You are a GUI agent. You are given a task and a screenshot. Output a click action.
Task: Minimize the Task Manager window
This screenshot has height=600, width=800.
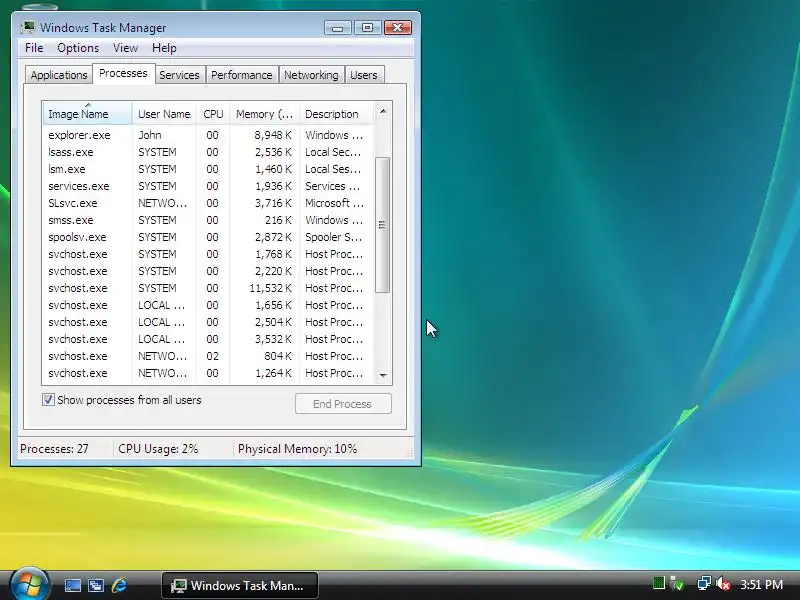[x=337, y=28]
